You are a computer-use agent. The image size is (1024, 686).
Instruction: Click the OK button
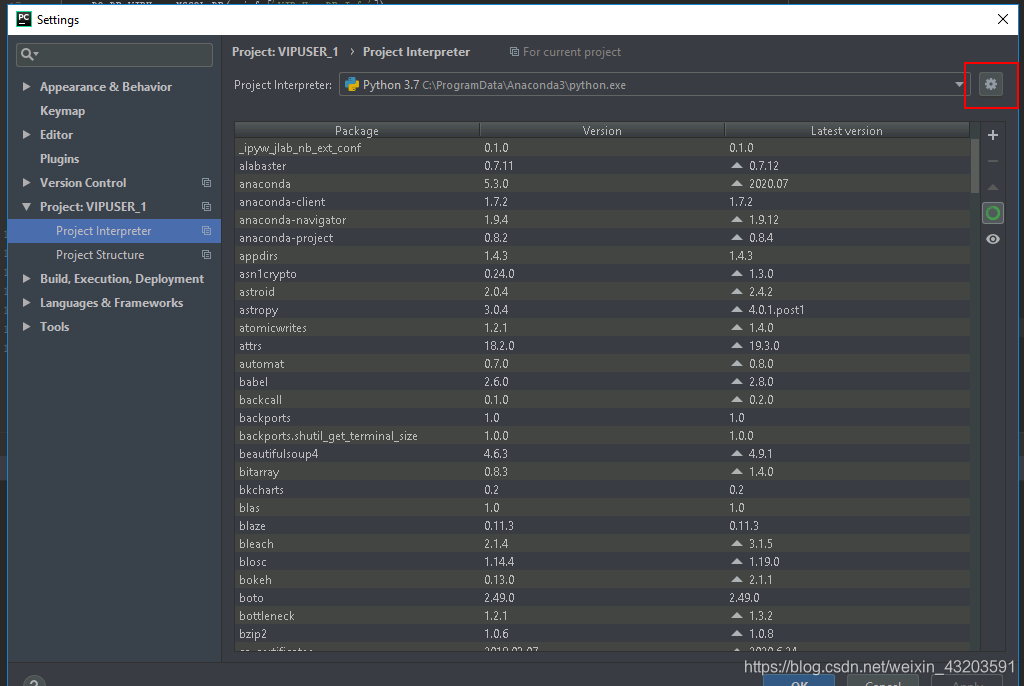click(x=799, y=681)
